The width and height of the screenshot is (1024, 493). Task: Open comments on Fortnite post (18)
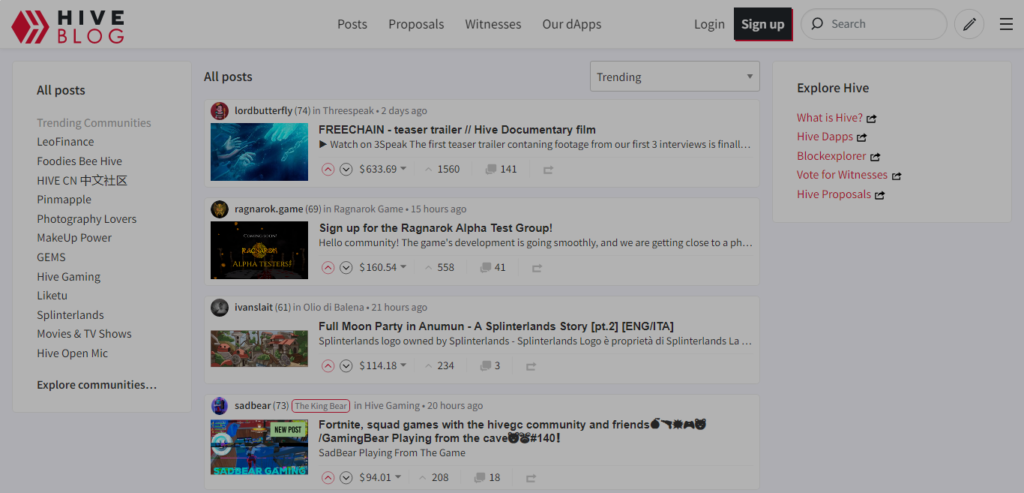tap(487, 477)
